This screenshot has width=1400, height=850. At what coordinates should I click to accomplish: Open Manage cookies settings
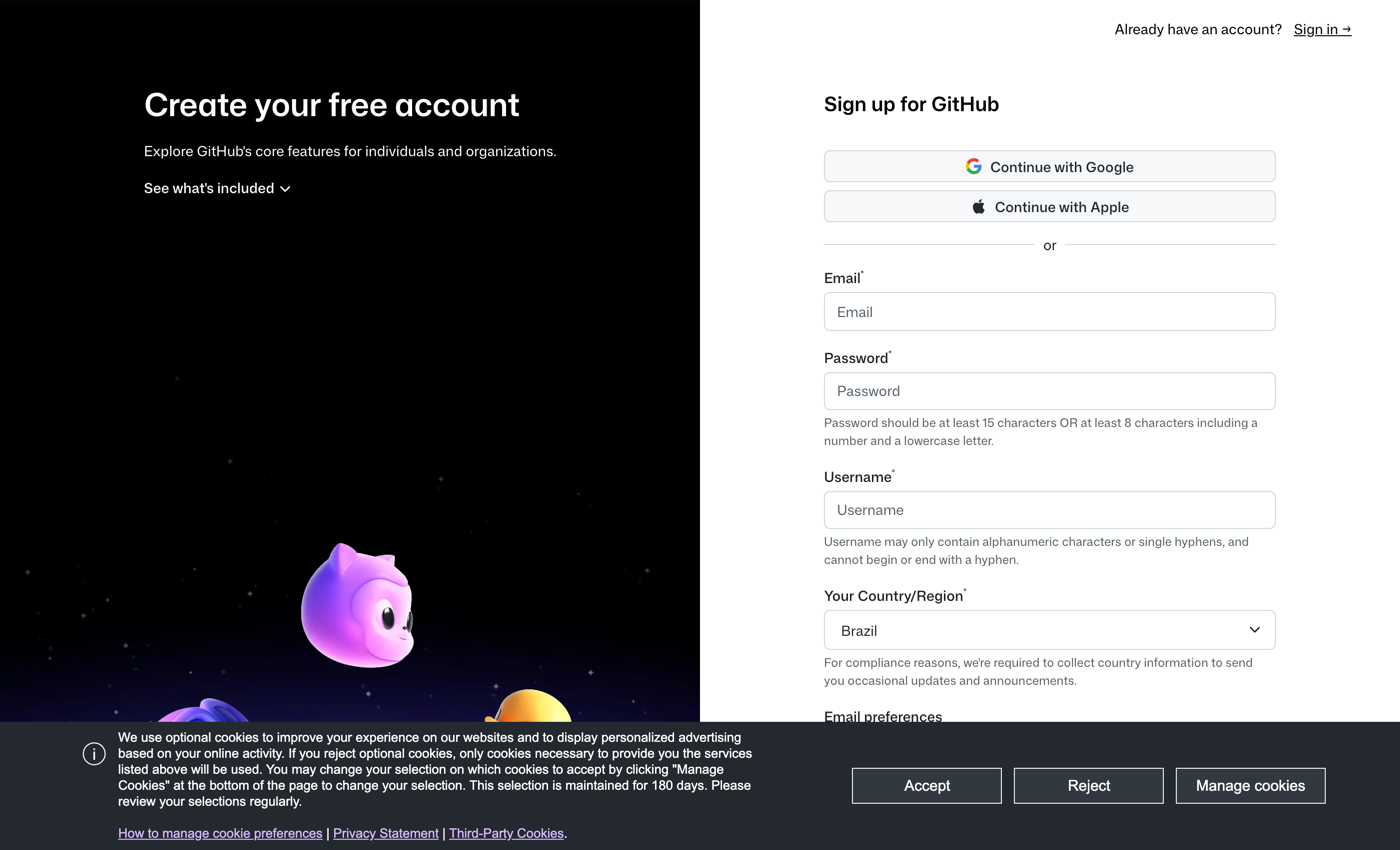click(x=1250, y=785)
